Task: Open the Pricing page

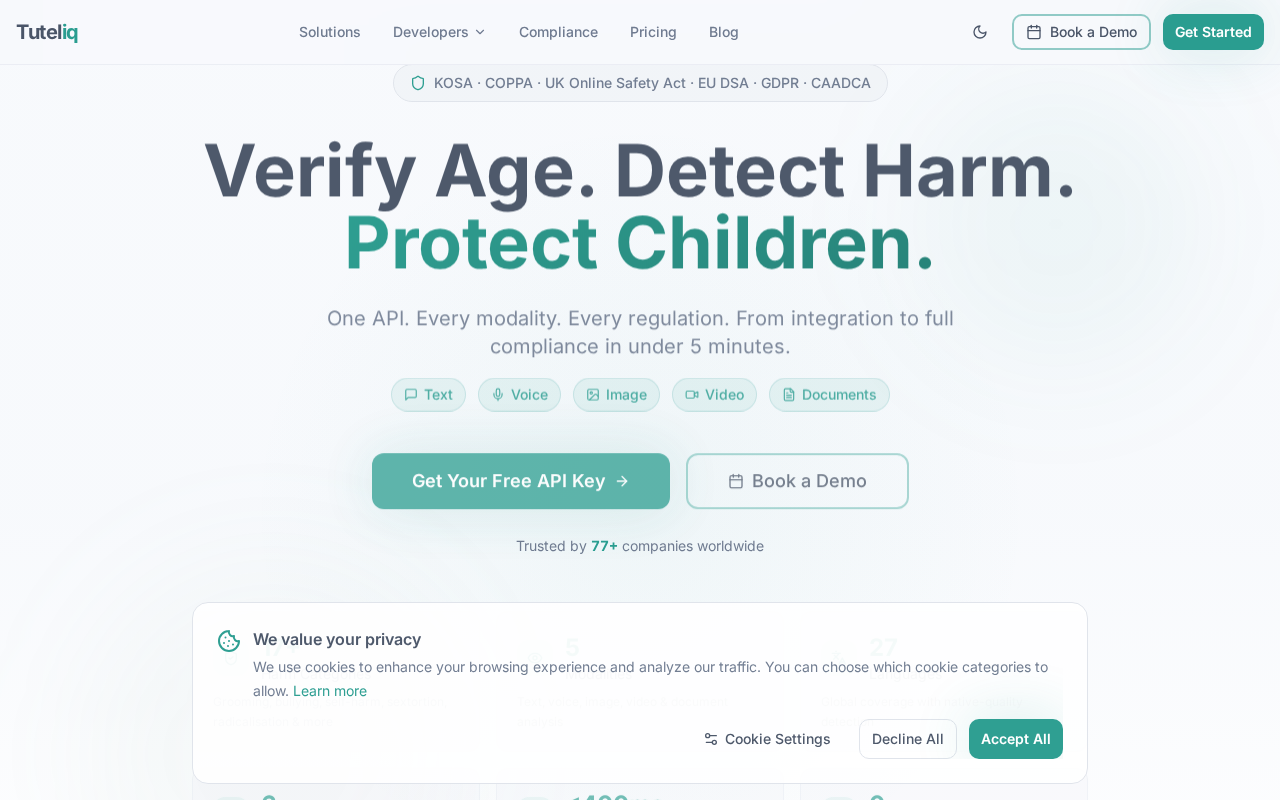Action: [653, 32]
